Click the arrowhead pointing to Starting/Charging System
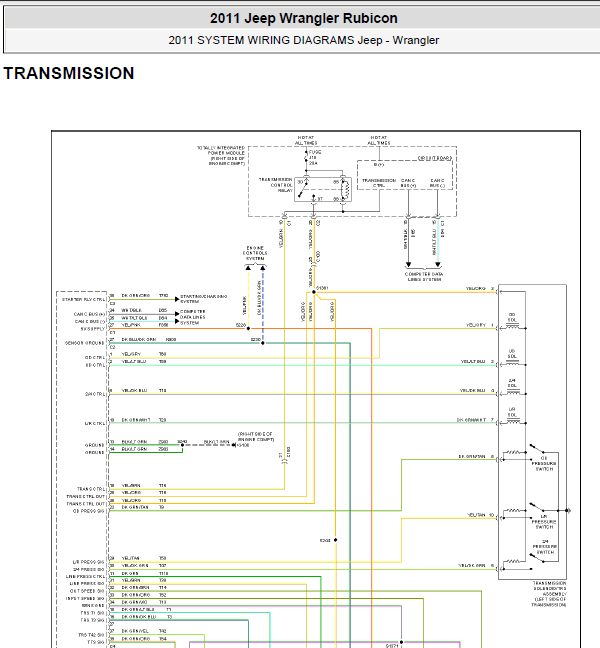 click(177, 299)
